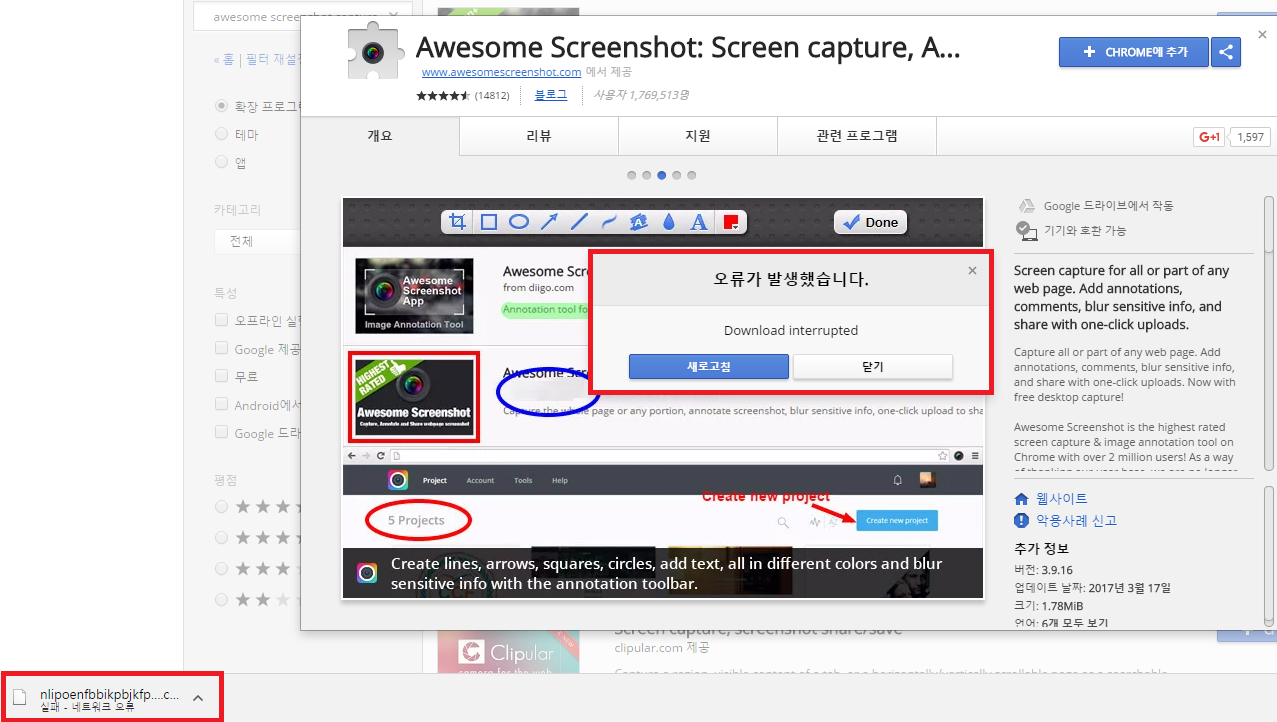Select the straight line tool in the preview toolbar
The width and height of the screenshot is (1277, 722).
pos(579,222)
